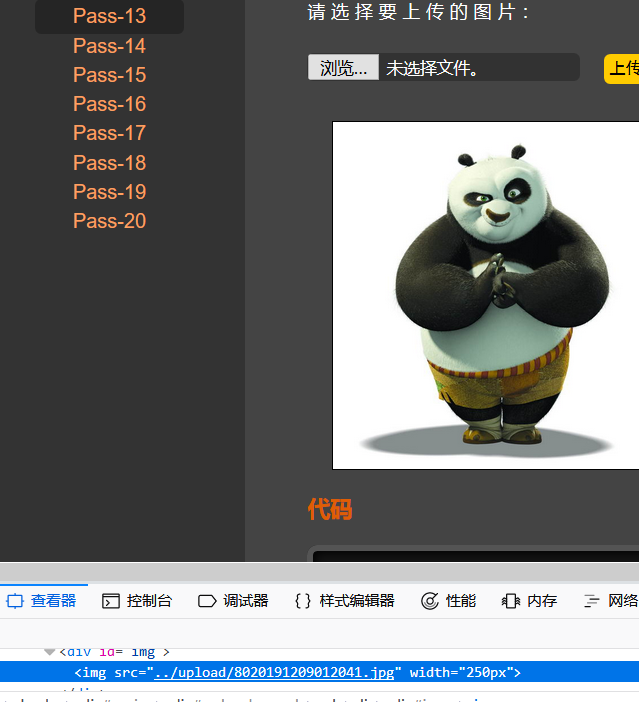This screenshot has width=639, height=702.
Task: Open Pass-19 level link
Action: (x=109, y=192)
